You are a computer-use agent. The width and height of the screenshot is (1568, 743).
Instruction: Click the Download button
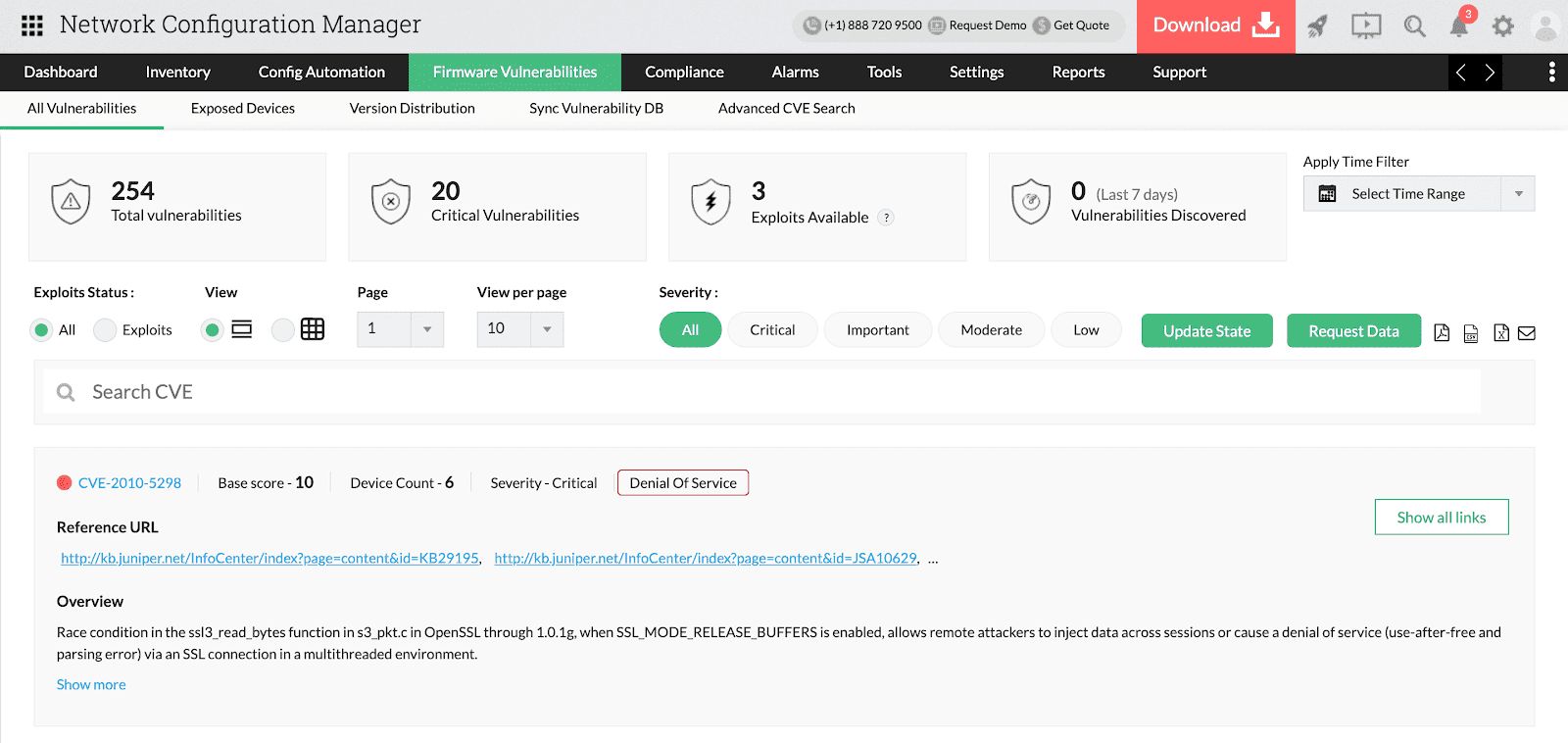point(1216,26)
